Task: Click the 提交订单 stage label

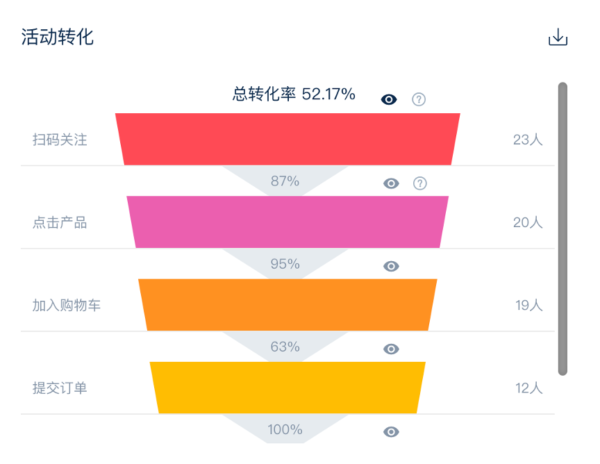Action: point(60,388)
